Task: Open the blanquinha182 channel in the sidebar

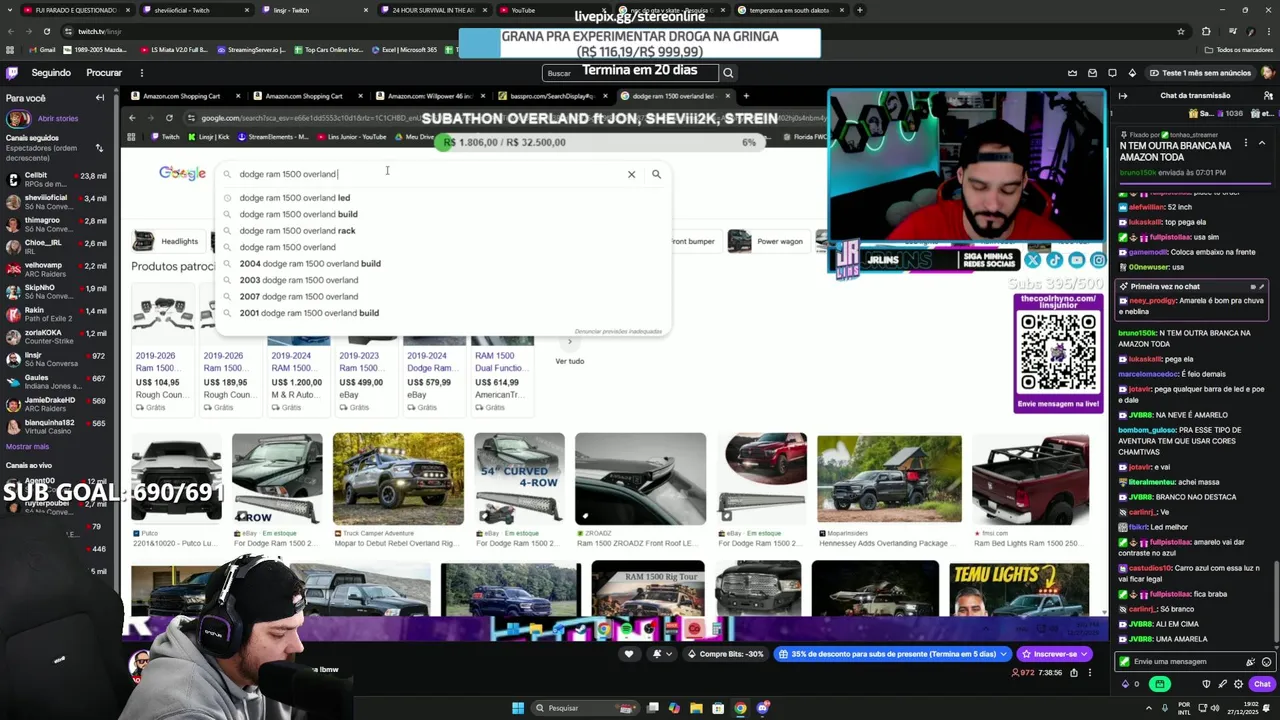Action: coord(56,427)
